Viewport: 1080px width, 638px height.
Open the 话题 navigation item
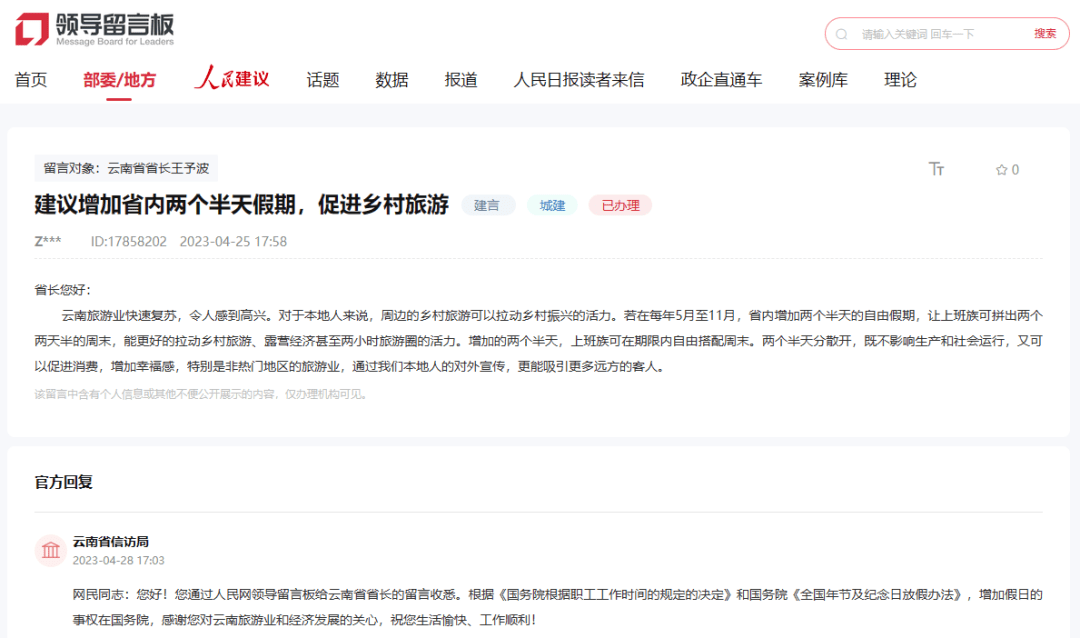[323, 80]
